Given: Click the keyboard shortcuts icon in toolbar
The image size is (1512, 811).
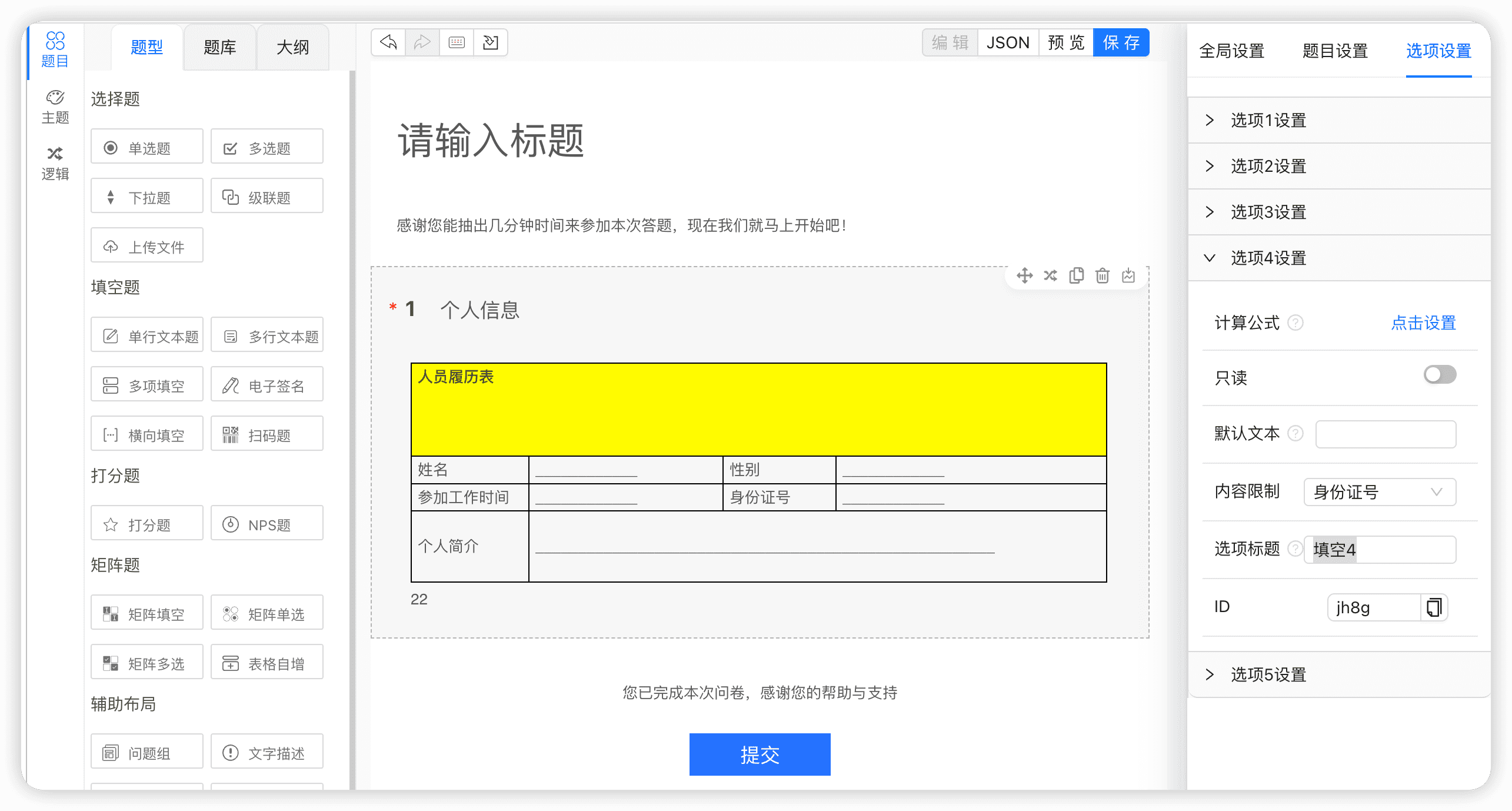Looking at the screenshot, I should (457, 42).
